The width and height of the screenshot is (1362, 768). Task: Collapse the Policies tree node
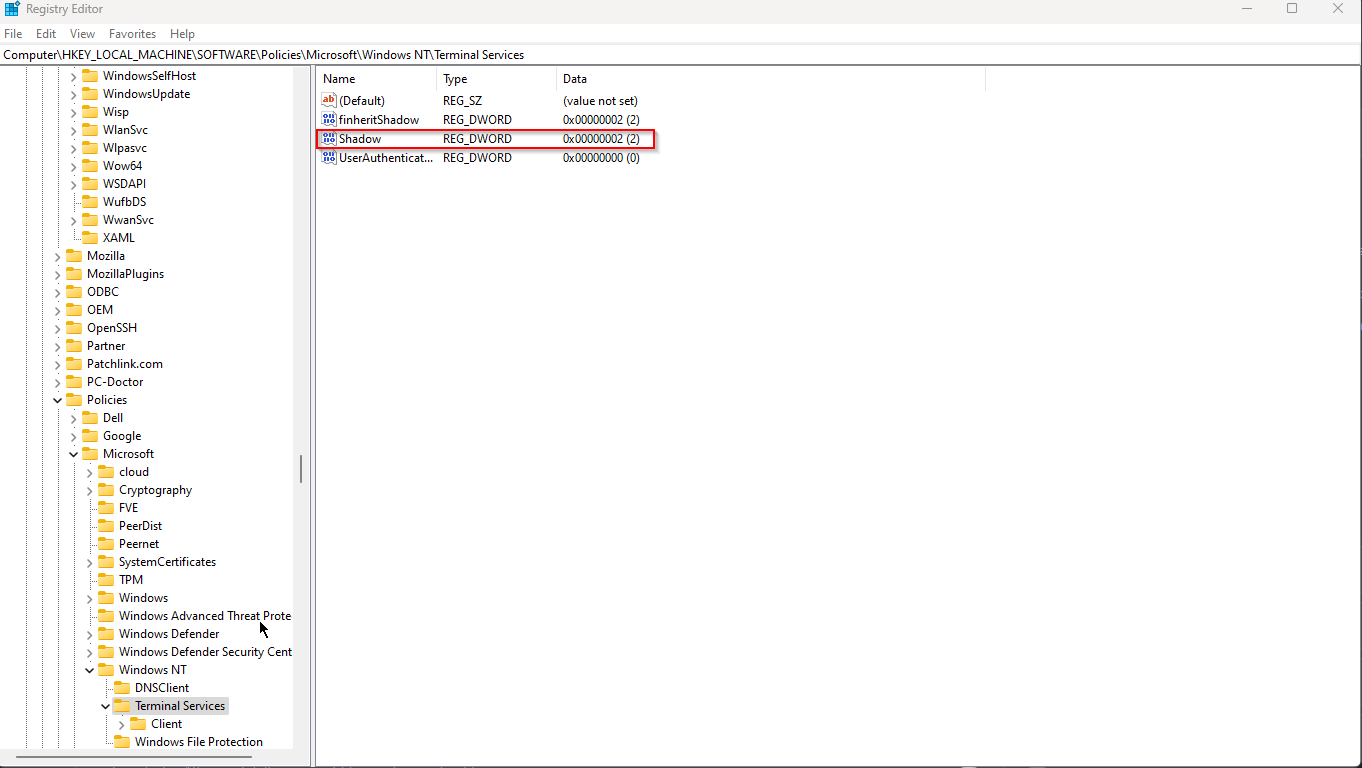pos(58,400)
